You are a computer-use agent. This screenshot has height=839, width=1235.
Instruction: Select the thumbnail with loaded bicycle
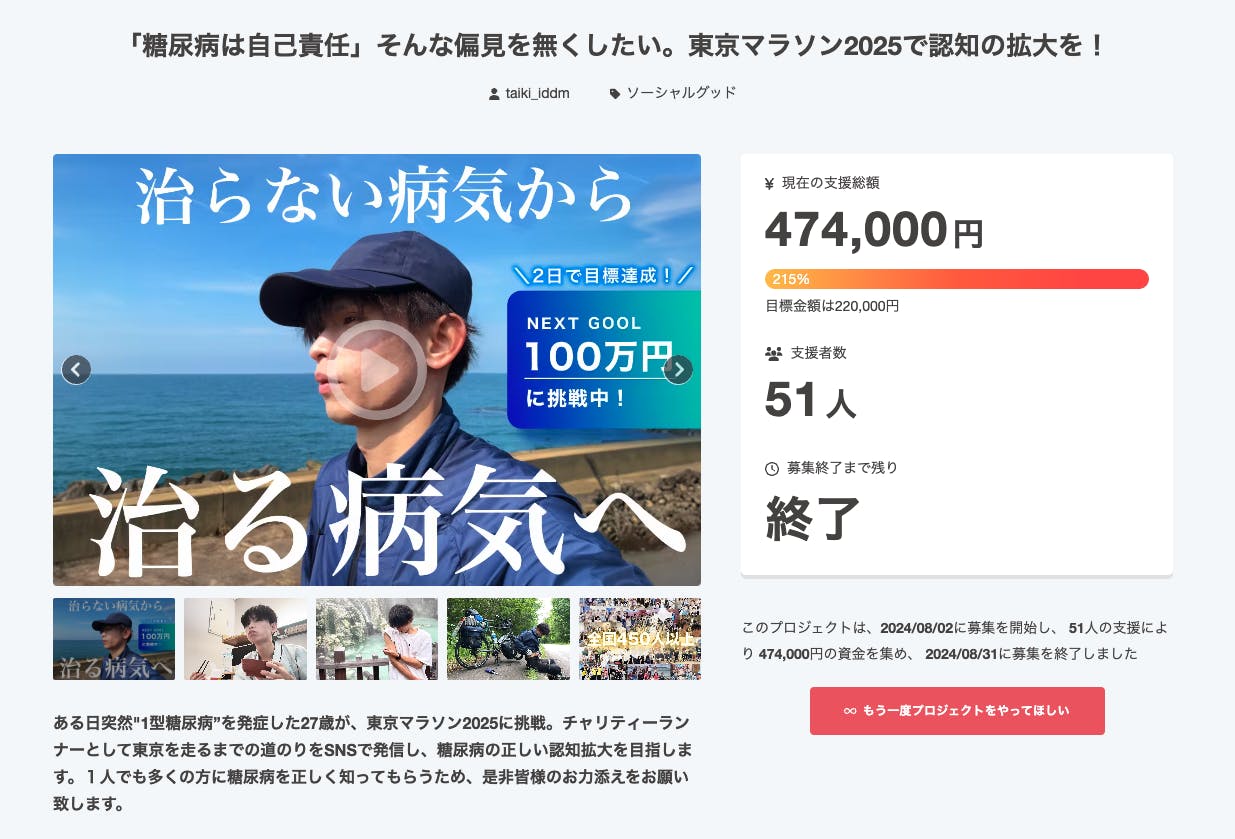tap(508, 639)
